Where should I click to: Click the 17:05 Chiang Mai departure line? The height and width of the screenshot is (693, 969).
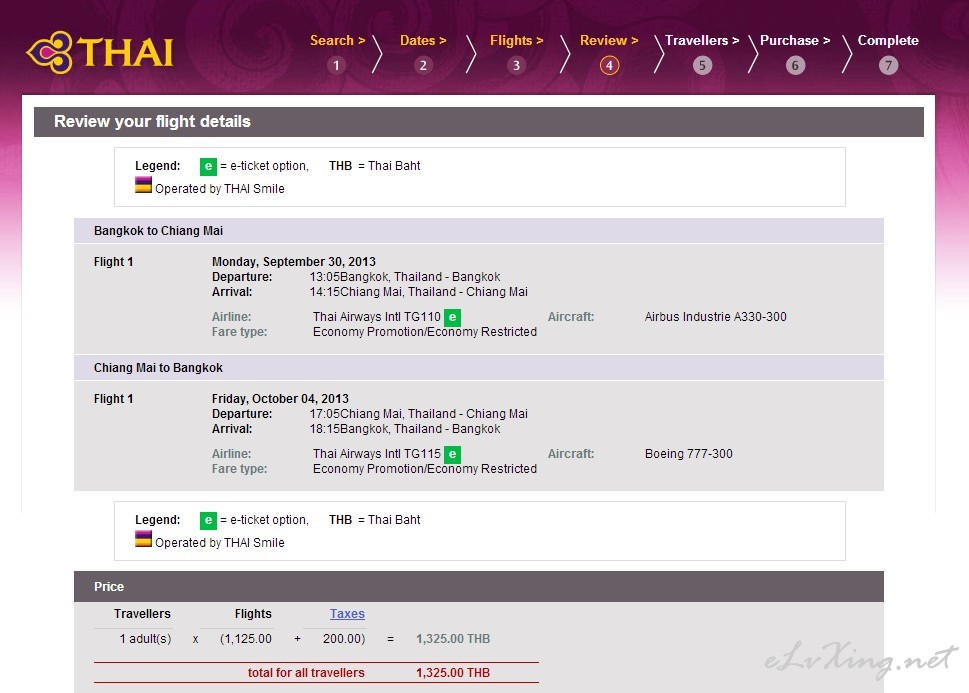pyautogui.click(x=418, y=414)
